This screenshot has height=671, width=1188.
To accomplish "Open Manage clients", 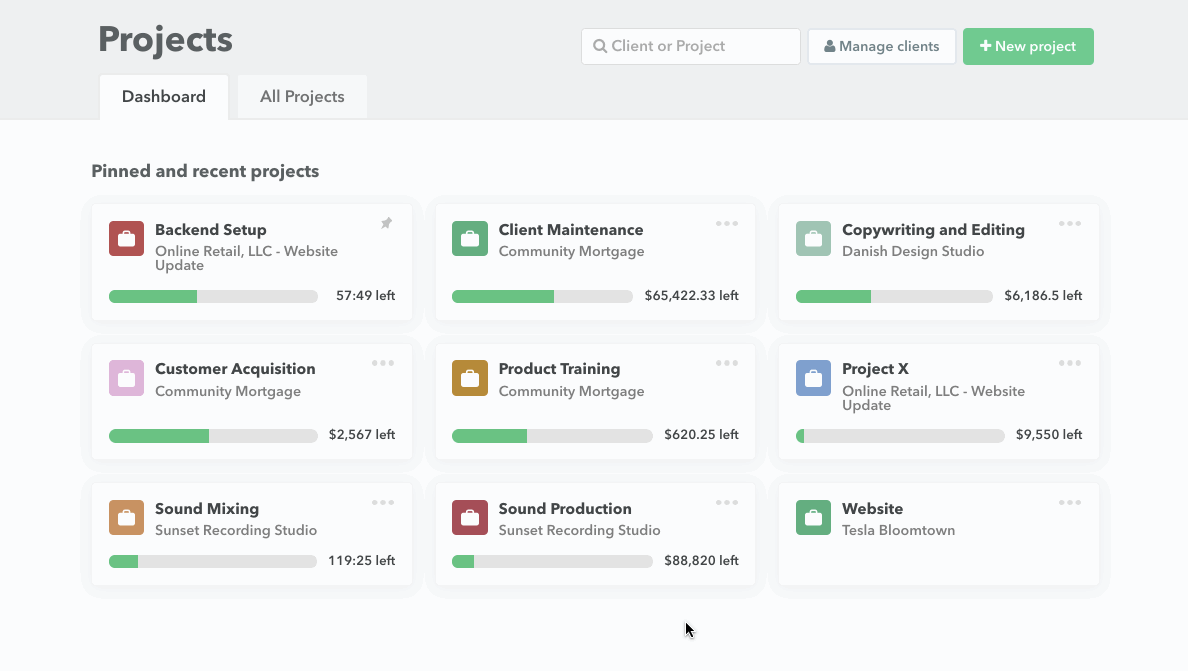I will click(x=881, y=46).
